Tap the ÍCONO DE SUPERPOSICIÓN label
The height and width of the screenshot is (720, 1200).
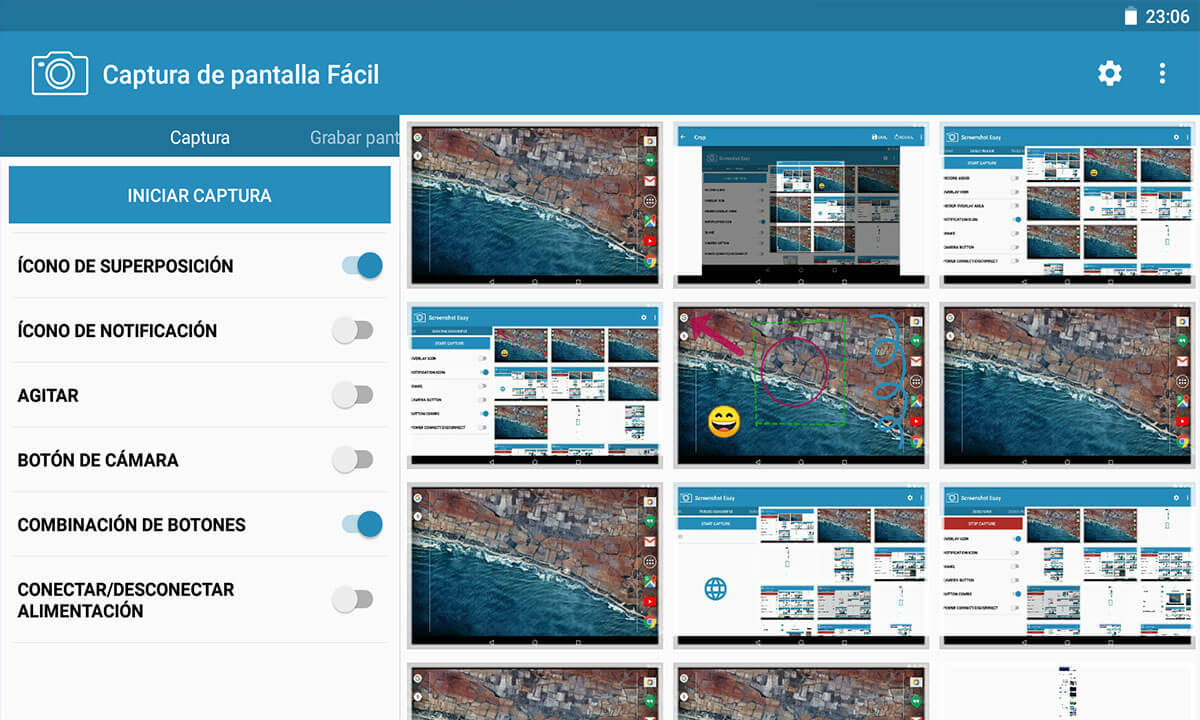[x=125, y=266]
